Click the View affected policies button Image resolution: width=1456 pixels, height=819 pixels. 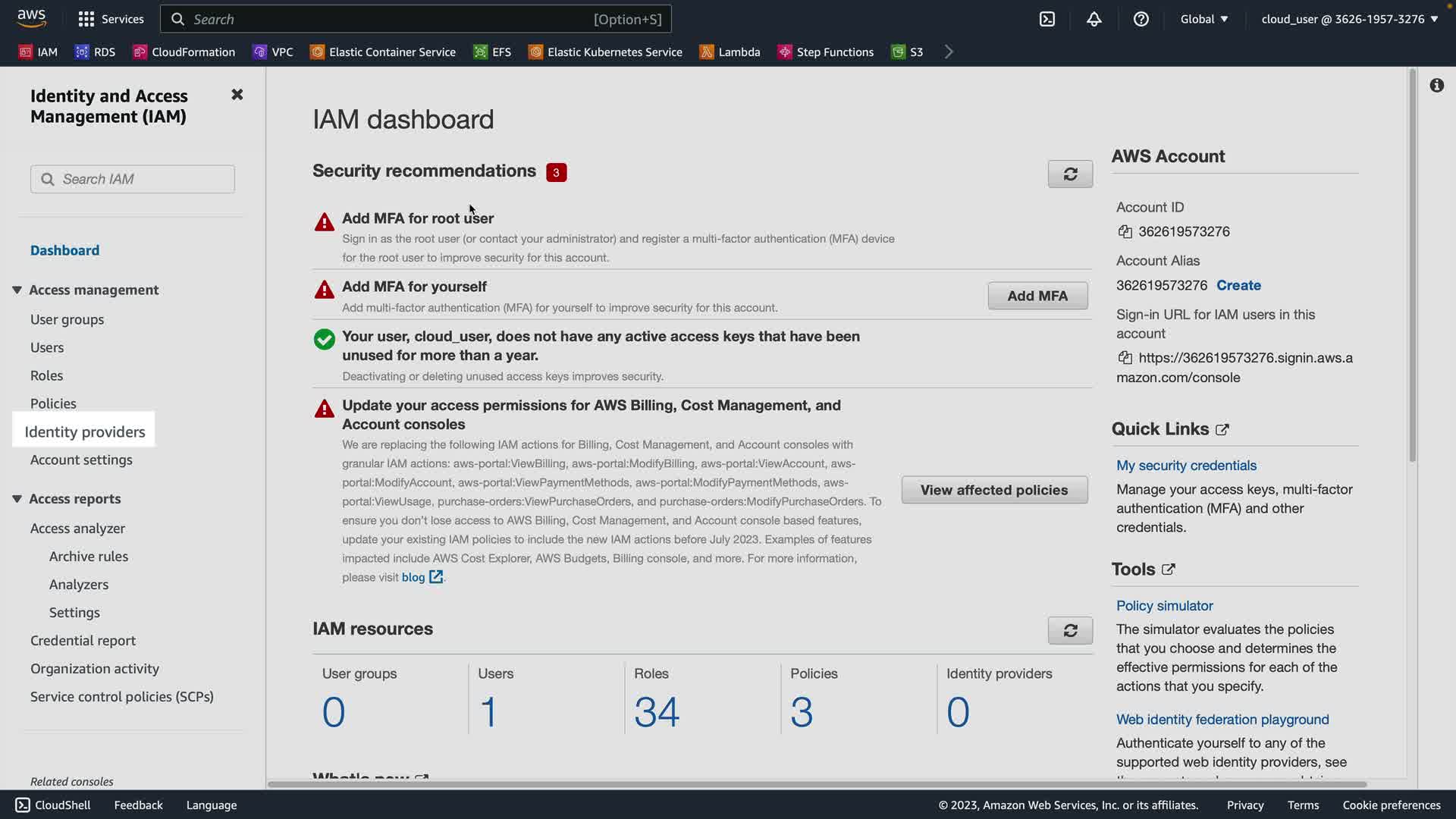993,490
